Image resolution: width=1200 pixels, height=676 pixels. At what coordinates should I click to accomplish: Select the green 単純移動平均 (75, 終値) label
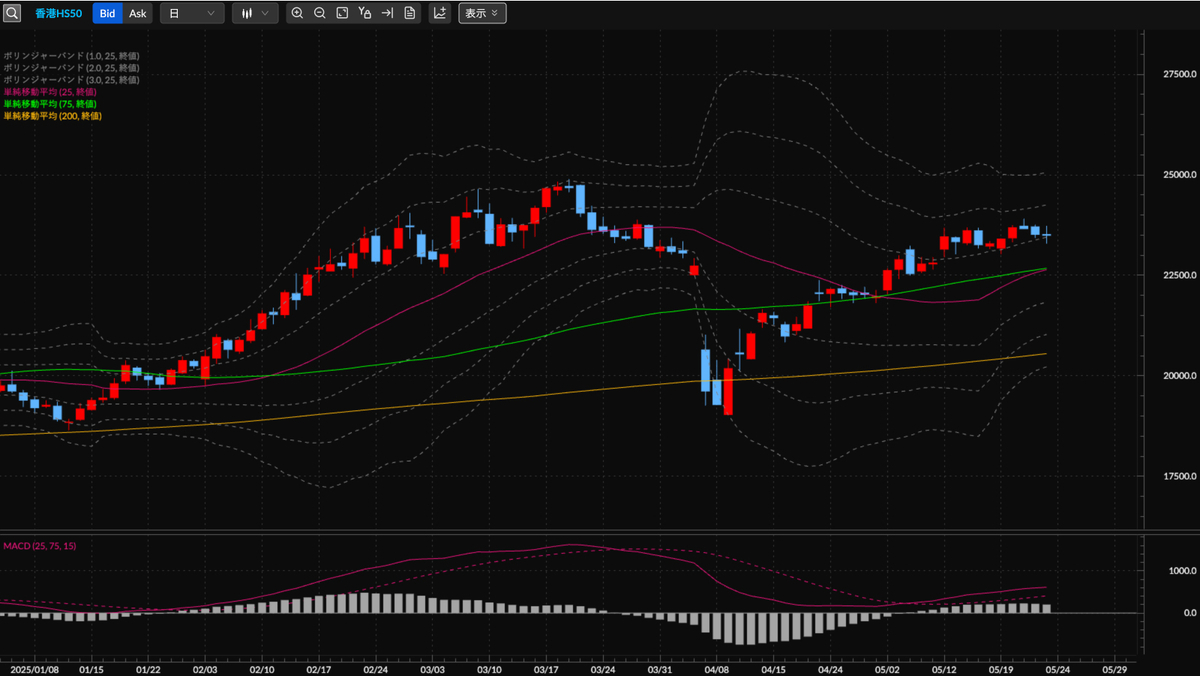pos(50,104)
